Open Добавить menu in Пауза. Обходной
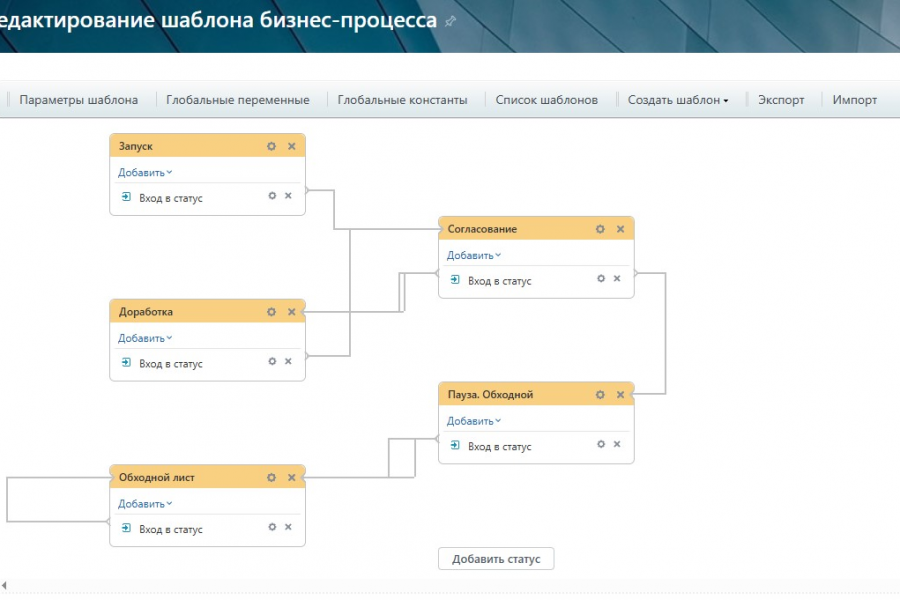This screenshot has width=900, height=600. tap(474, 421)
